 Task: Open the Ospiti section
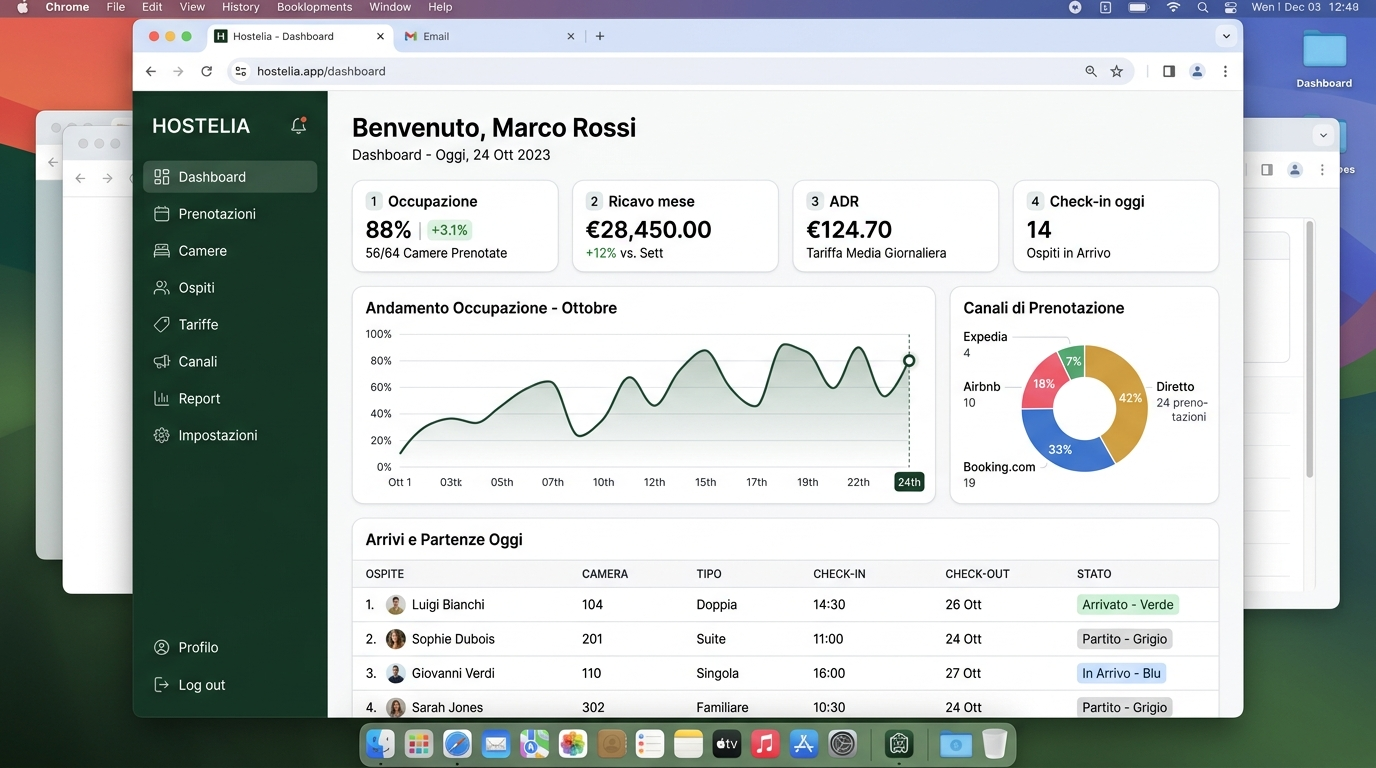coord(230,288)
